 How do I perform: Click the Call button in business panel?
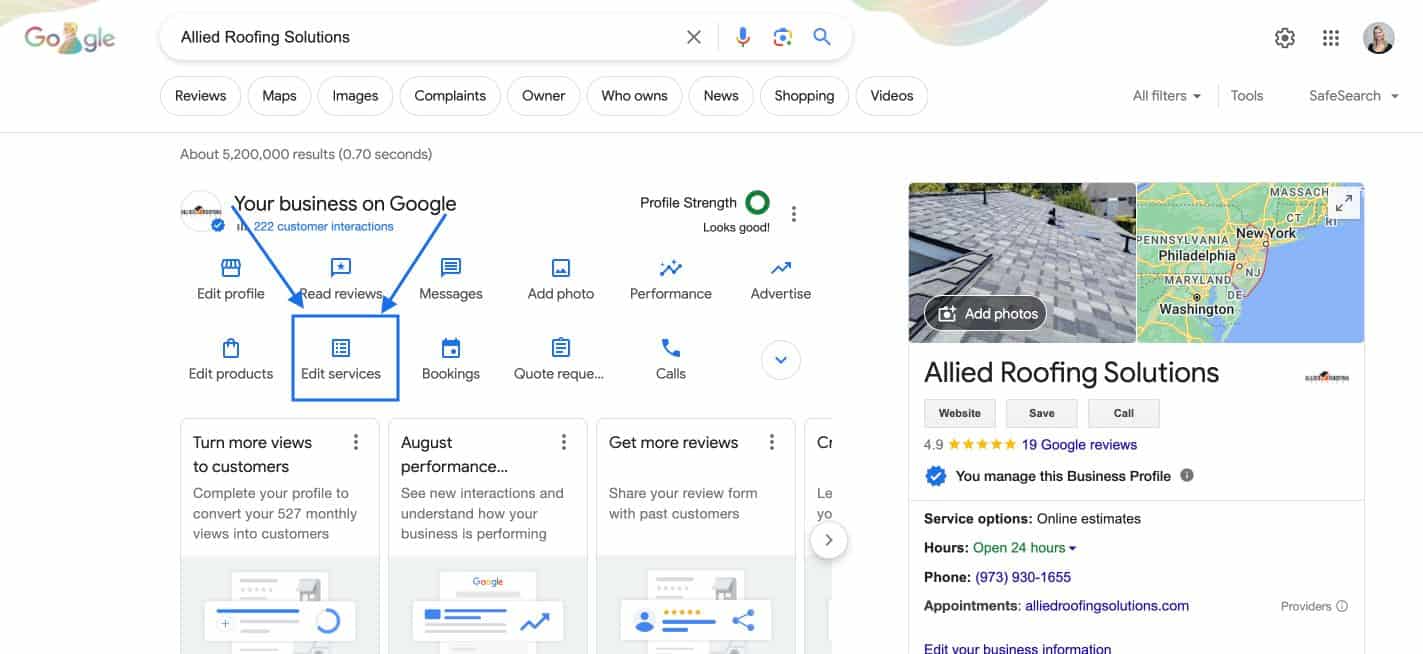[1124, 413]
